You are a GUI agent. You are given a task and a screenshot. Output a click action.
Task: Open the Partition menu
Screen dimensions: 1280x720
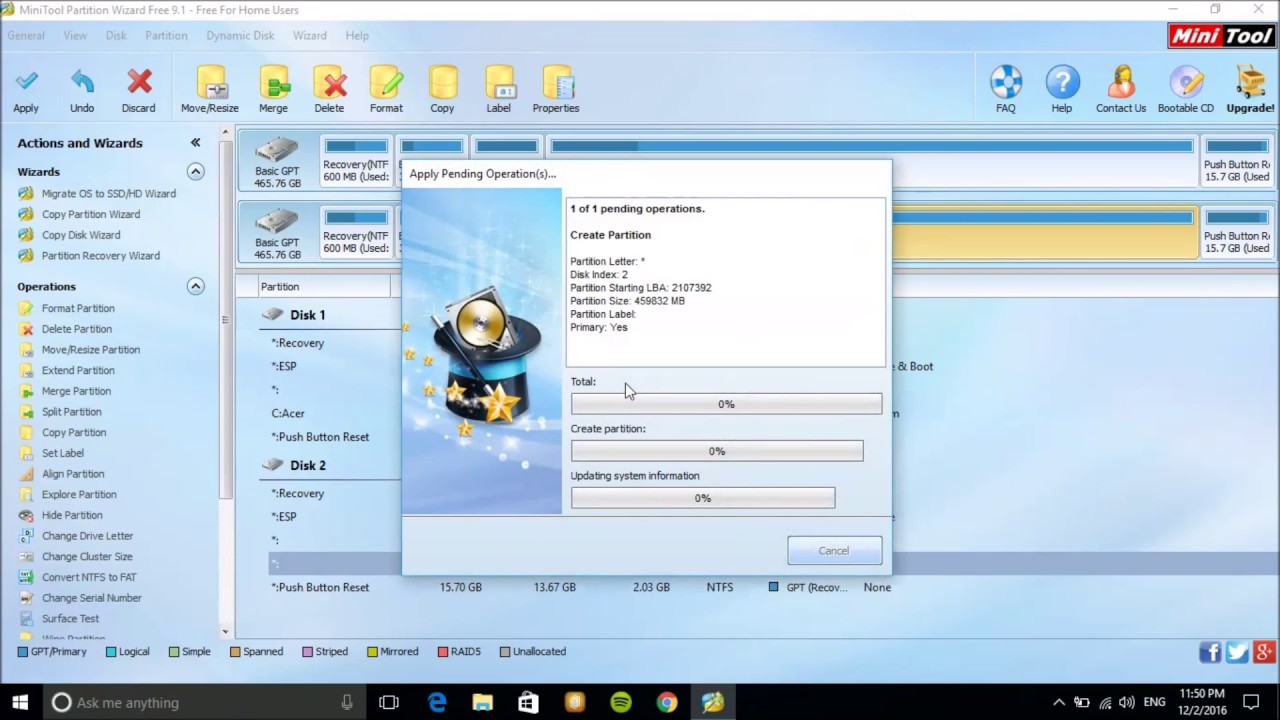pyautogui.click(x=166, y=35)
